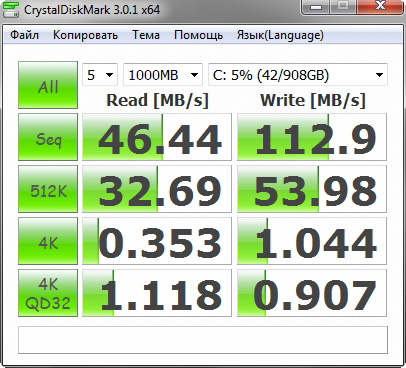Run all benchmarks with the All button
This screenshot has height=368, width=406.
pos(48,85)
